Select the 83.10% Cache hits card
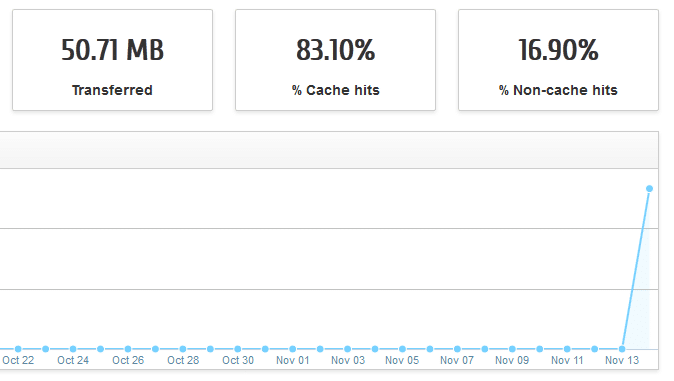 (335, 60)
